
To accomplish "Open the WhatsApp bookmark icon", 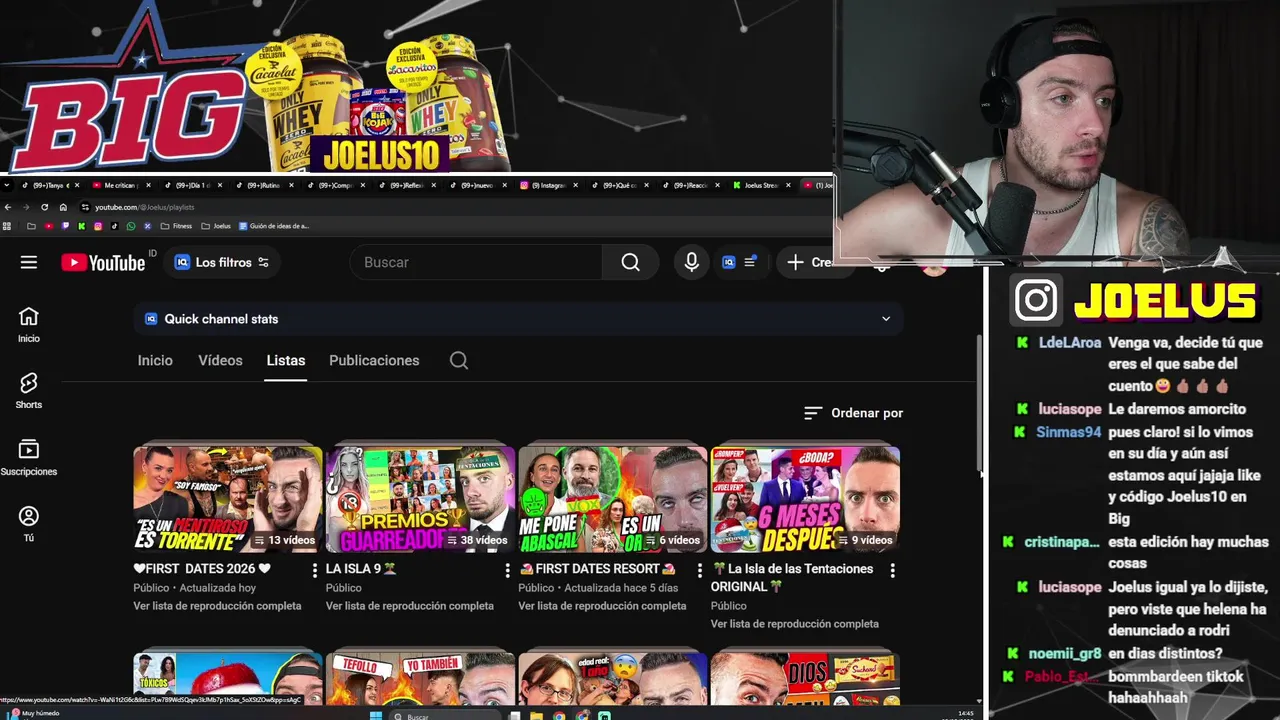I will [131, 226].
